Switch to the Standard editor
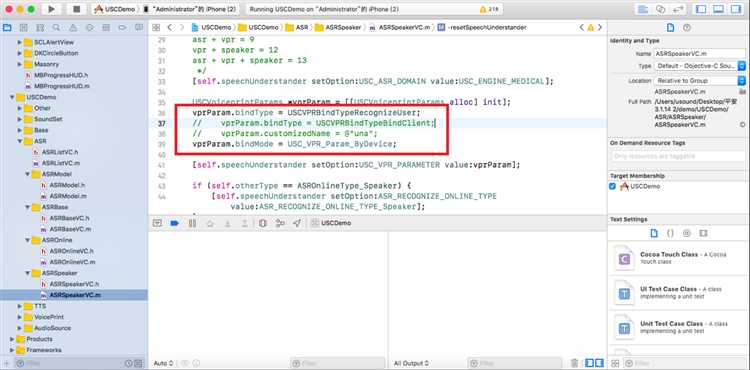The width and height of the screenshot is (750, 370). point(642,9)
